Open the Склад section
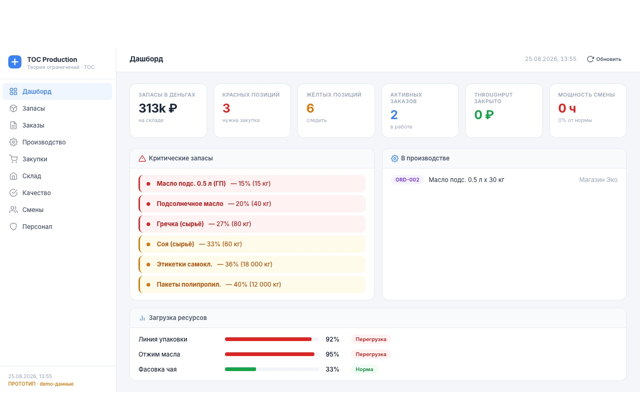 (58, 176)
